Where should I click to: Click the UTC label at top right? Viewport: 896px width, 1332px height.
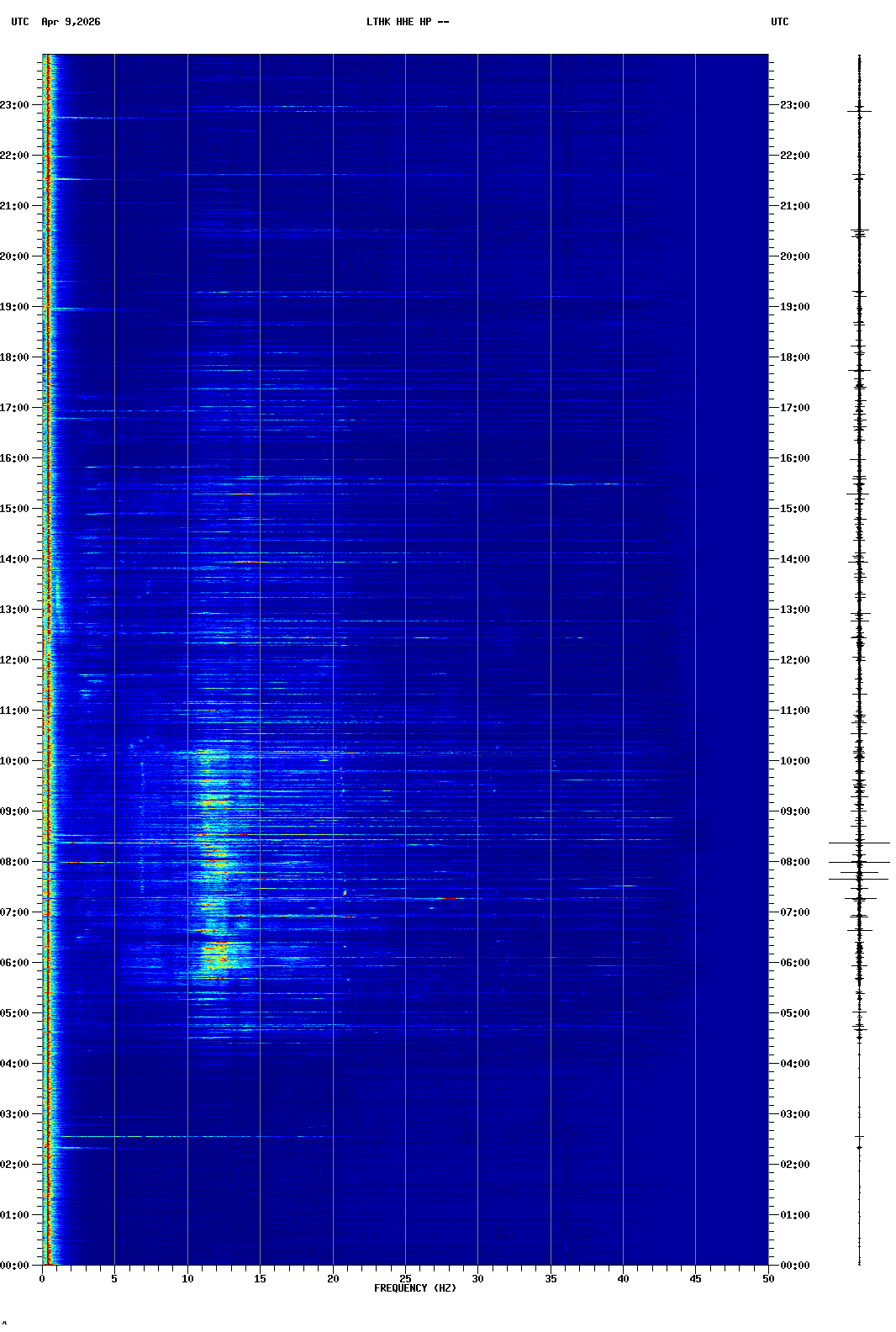click(779, 22)
